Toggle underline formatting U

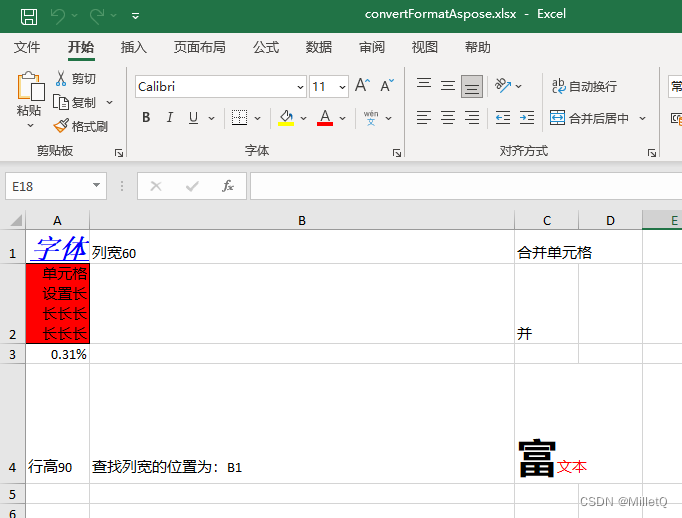pos(194,117)
